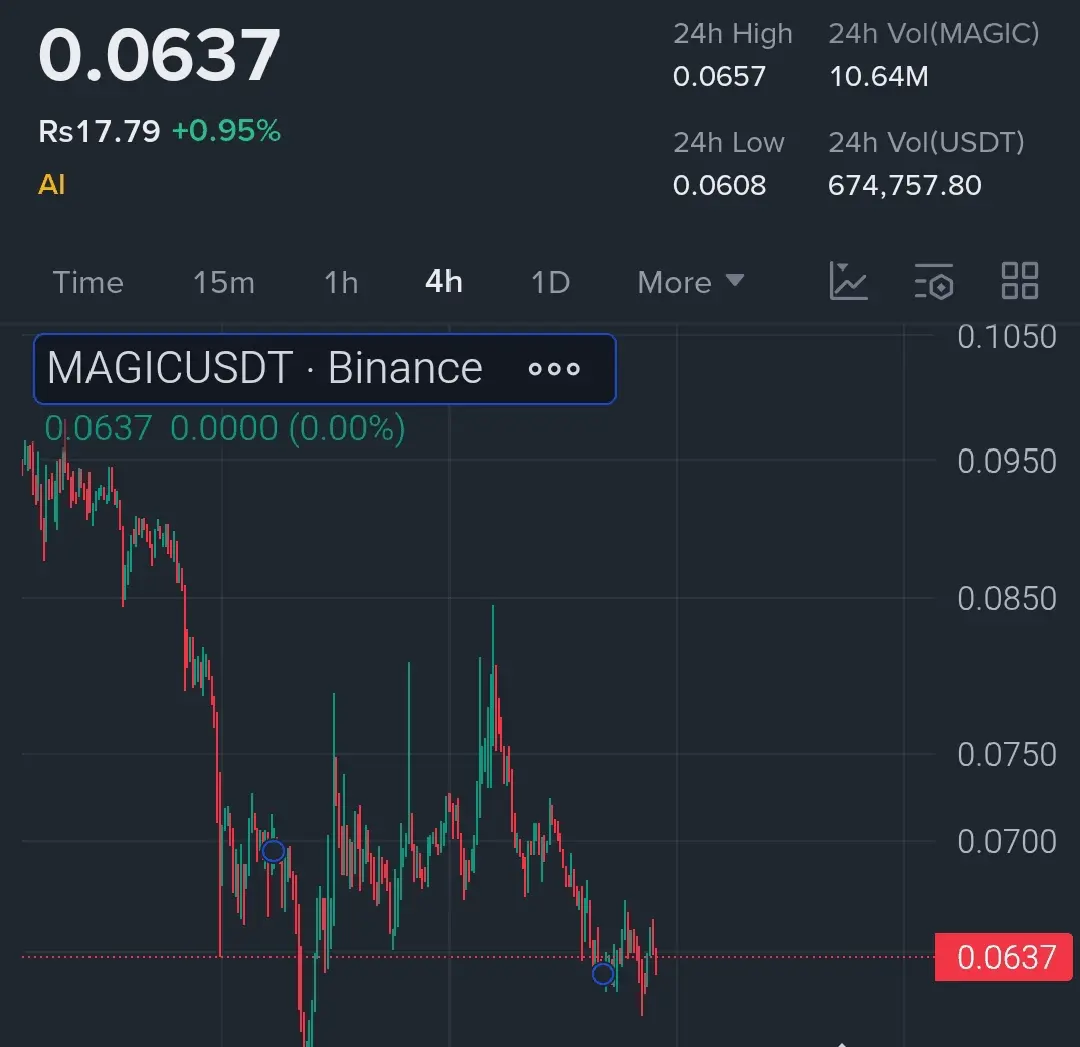
Task: Switch to the Time chart tab
Action: [x=88, y=282]
